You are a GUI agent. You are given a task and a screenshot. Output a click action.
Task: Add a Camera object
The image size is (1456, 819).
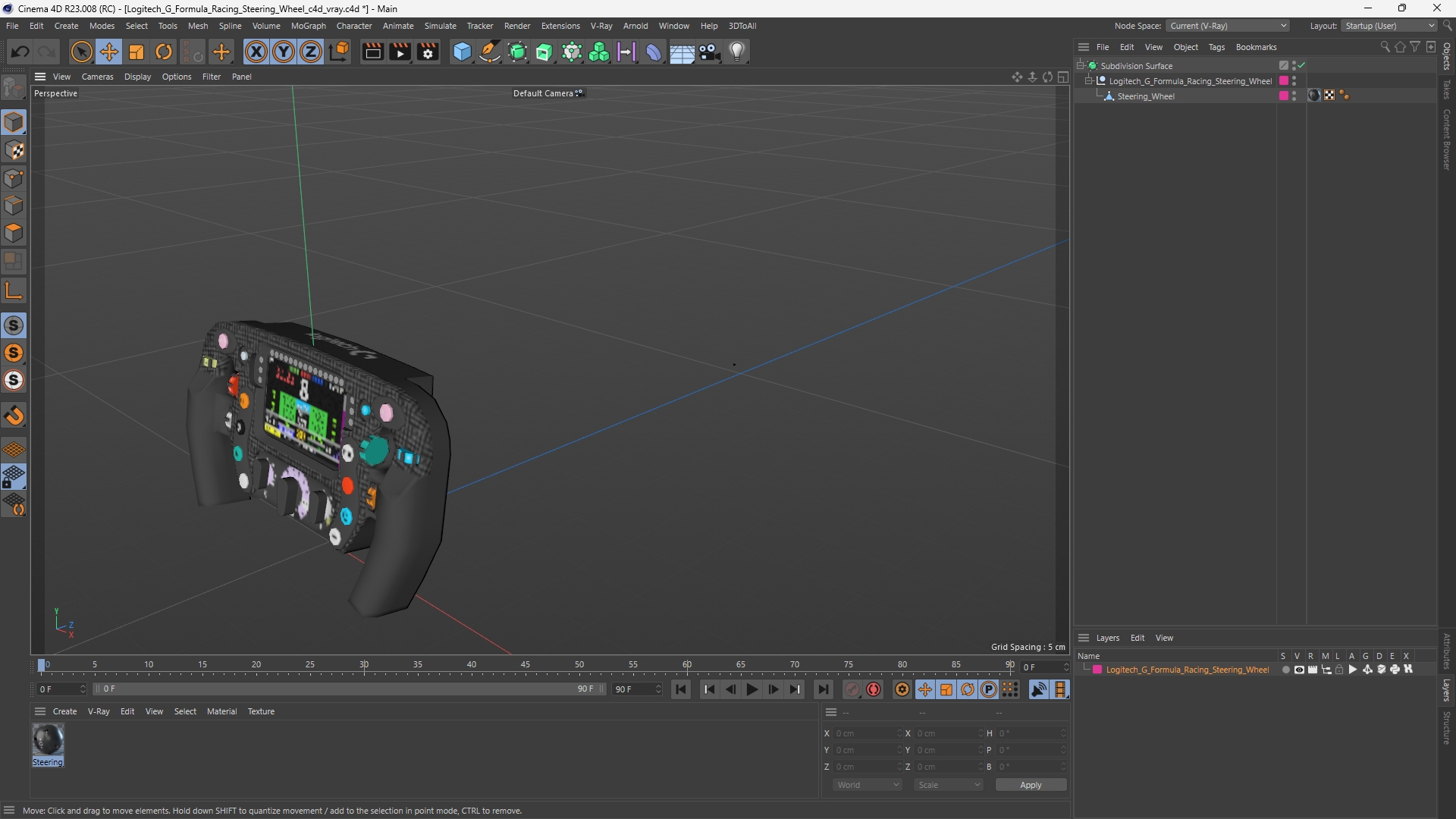709,52
